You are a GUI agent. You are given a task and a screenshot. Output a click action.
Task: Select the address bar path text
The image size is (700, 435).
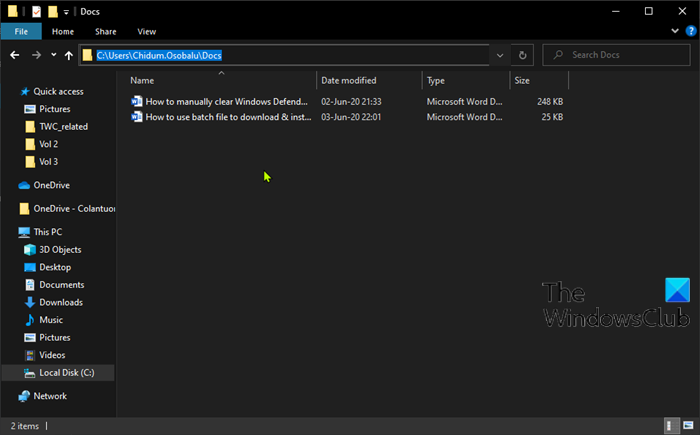[159, 55]
